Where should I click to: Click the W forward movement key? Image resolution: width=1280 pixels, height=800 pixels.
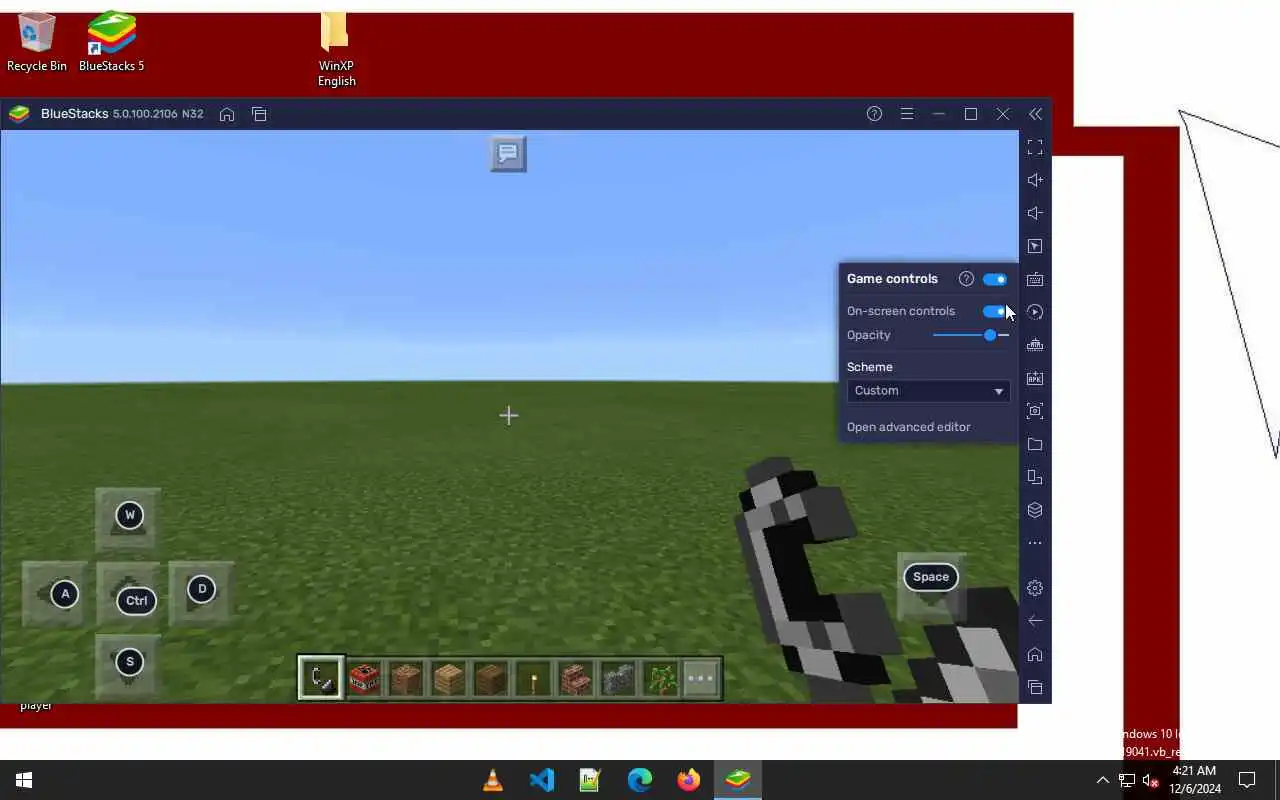129,515
